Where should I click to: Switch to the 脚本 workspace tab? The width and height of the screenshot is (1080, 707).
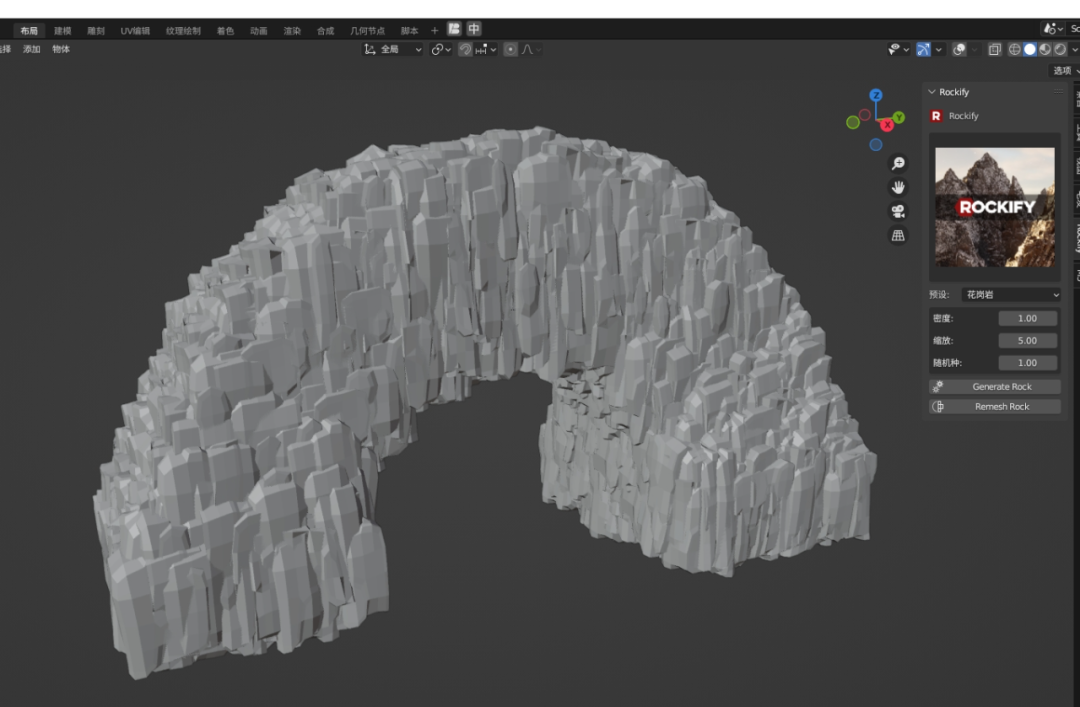409,30
